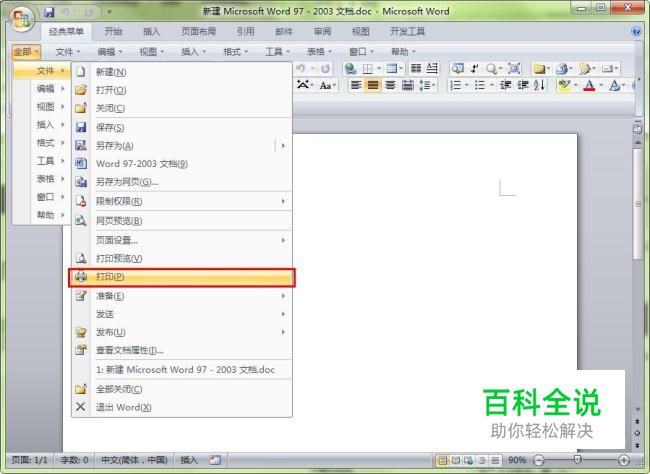The image size is (650, 474).
Task: Open the highlight color dropdown arrow
Action: tap(576, 85)
